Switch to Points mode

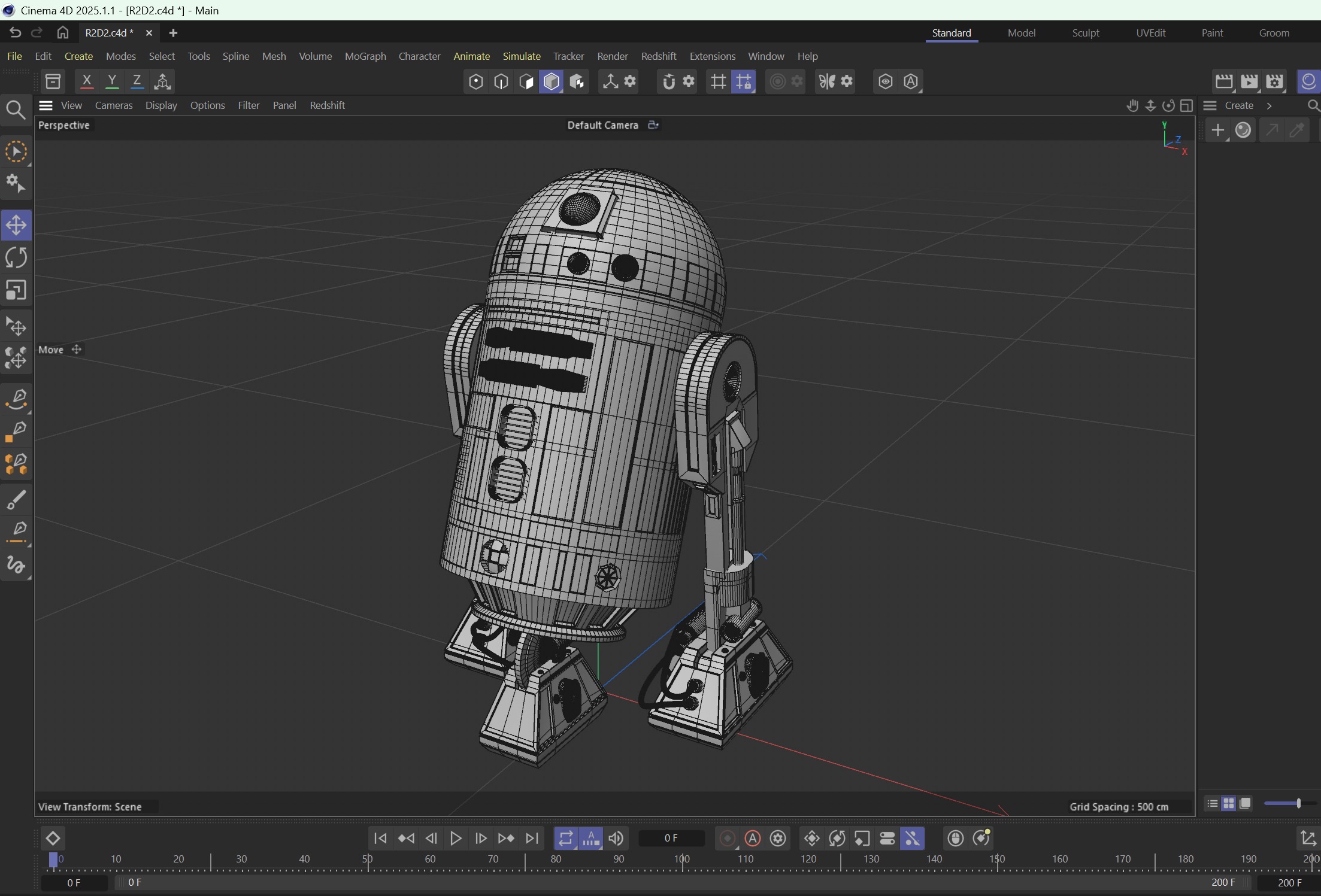pos(475,81)
